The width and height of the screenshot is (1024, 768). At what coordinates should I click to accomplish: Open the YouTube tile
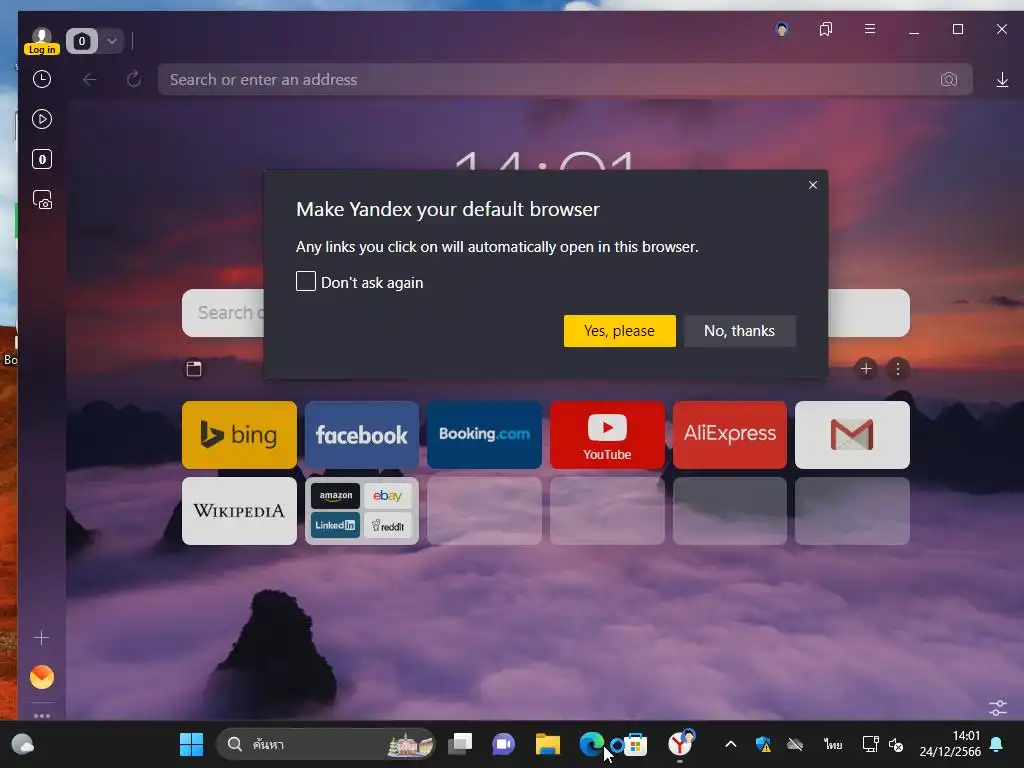point(607,435)
